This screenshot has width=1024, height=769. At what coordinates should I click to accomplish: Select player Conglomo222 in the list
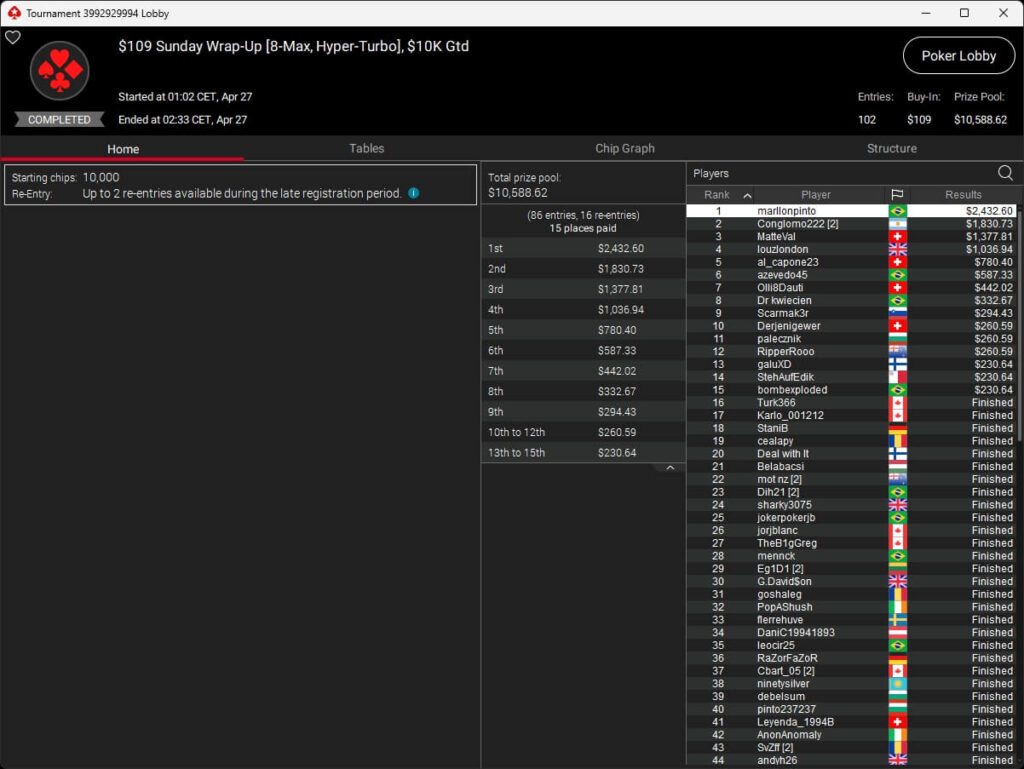[x=797, y=224]
